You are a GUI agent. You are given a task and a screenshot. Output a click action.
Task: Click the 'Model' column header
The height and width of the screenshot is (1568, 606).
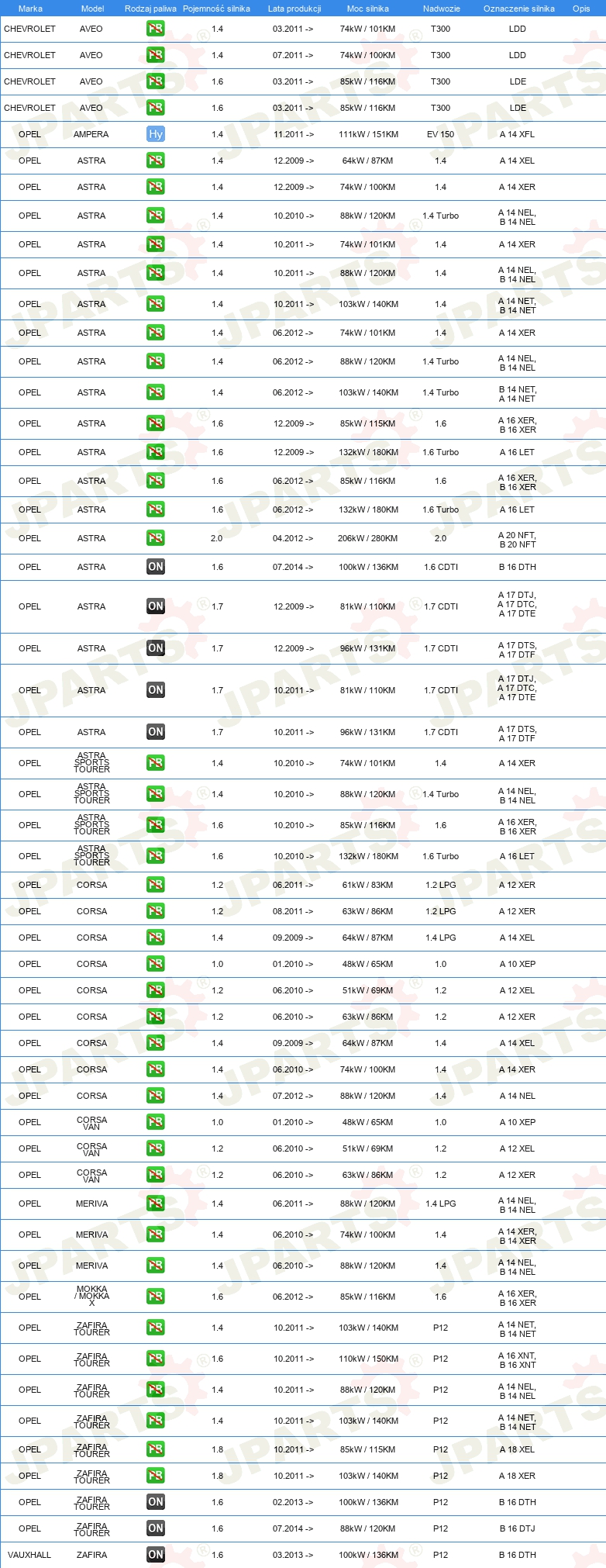pyautogui.click(x=92, y=9)
